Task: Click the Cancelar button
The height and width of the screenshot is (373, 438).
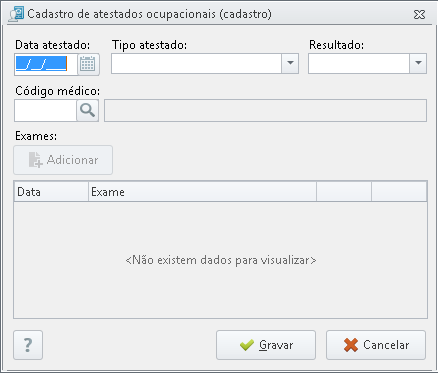Action: [x=376, y=345]
